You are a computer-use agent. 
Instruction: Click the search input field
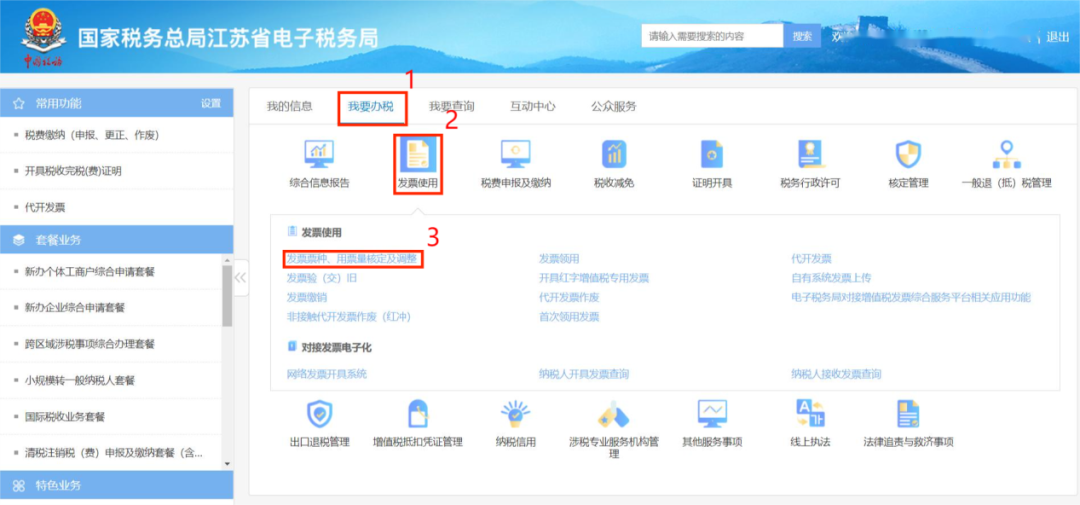[x=712, y=36]
